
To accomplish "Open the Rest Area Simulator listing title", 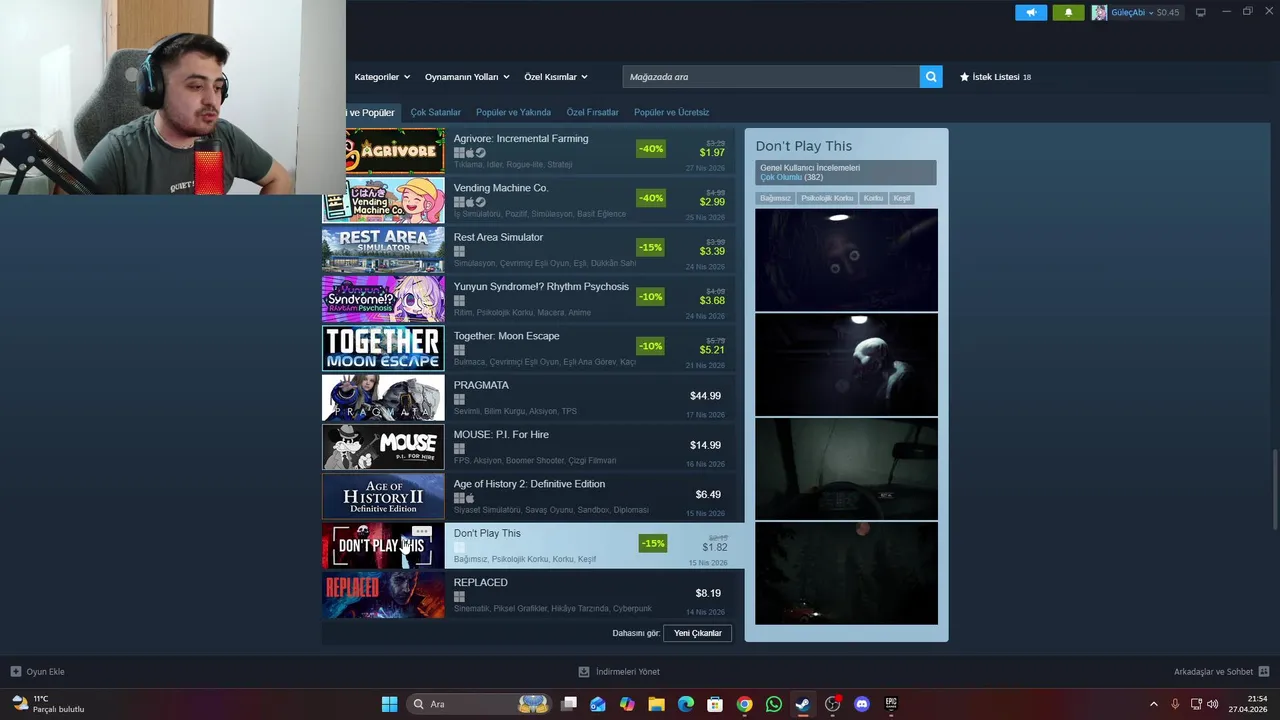I will [498, 237].
